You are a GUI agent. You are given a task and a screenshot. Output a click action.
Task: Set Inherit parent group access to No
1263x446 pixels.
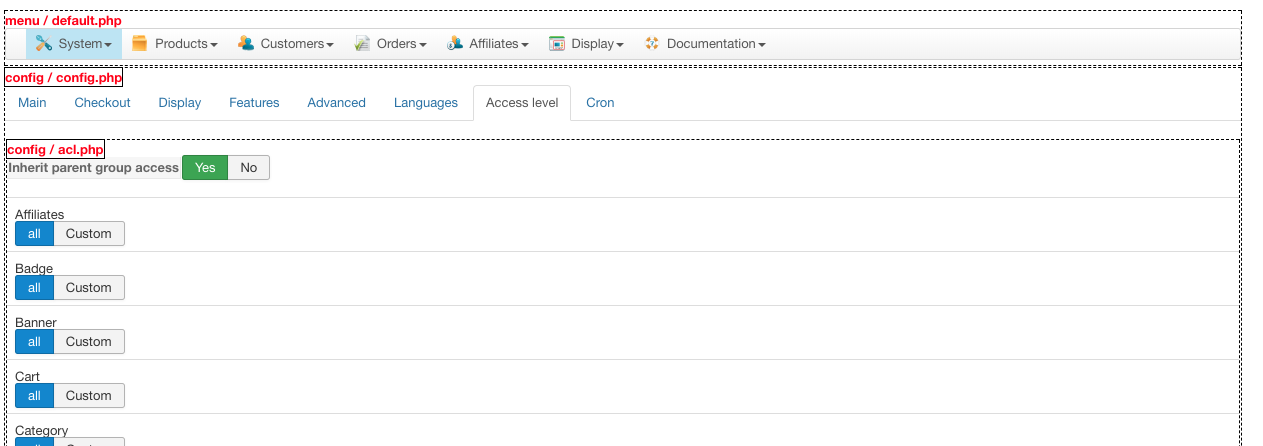point(249,168)
